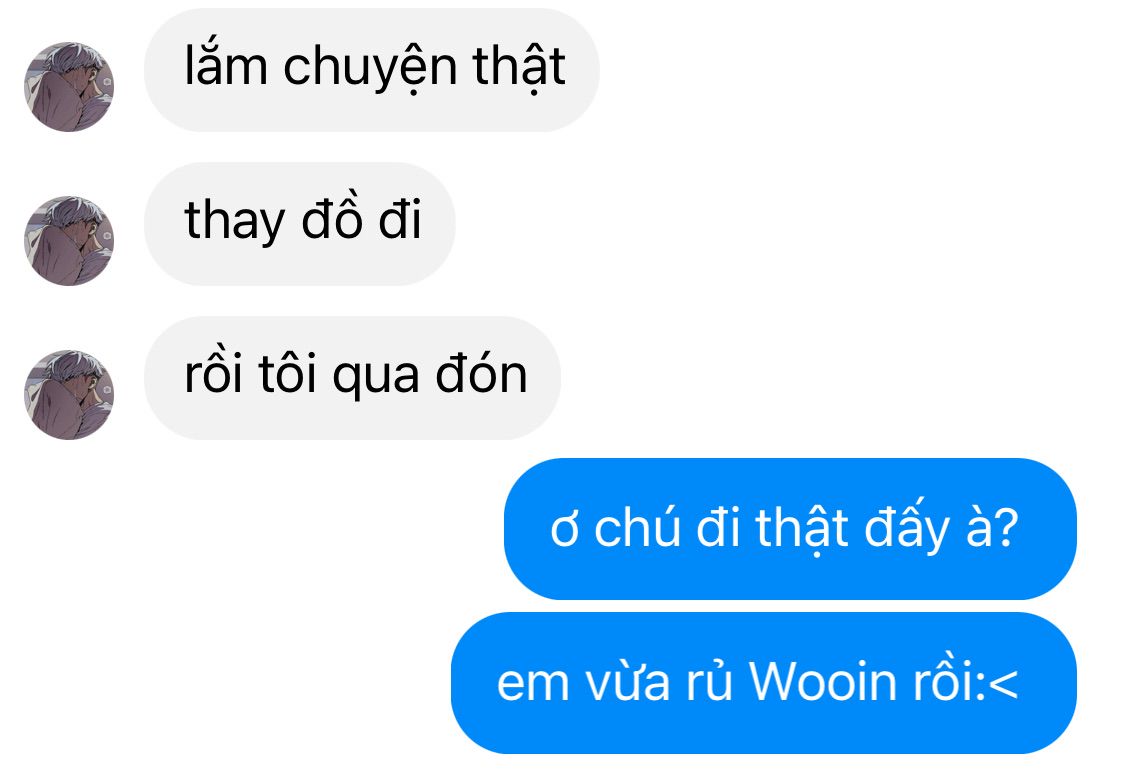The image size is (1125, 769).
Task: Tap the word "đấy" in the blue bubble
Action: (x=906, y=526)
